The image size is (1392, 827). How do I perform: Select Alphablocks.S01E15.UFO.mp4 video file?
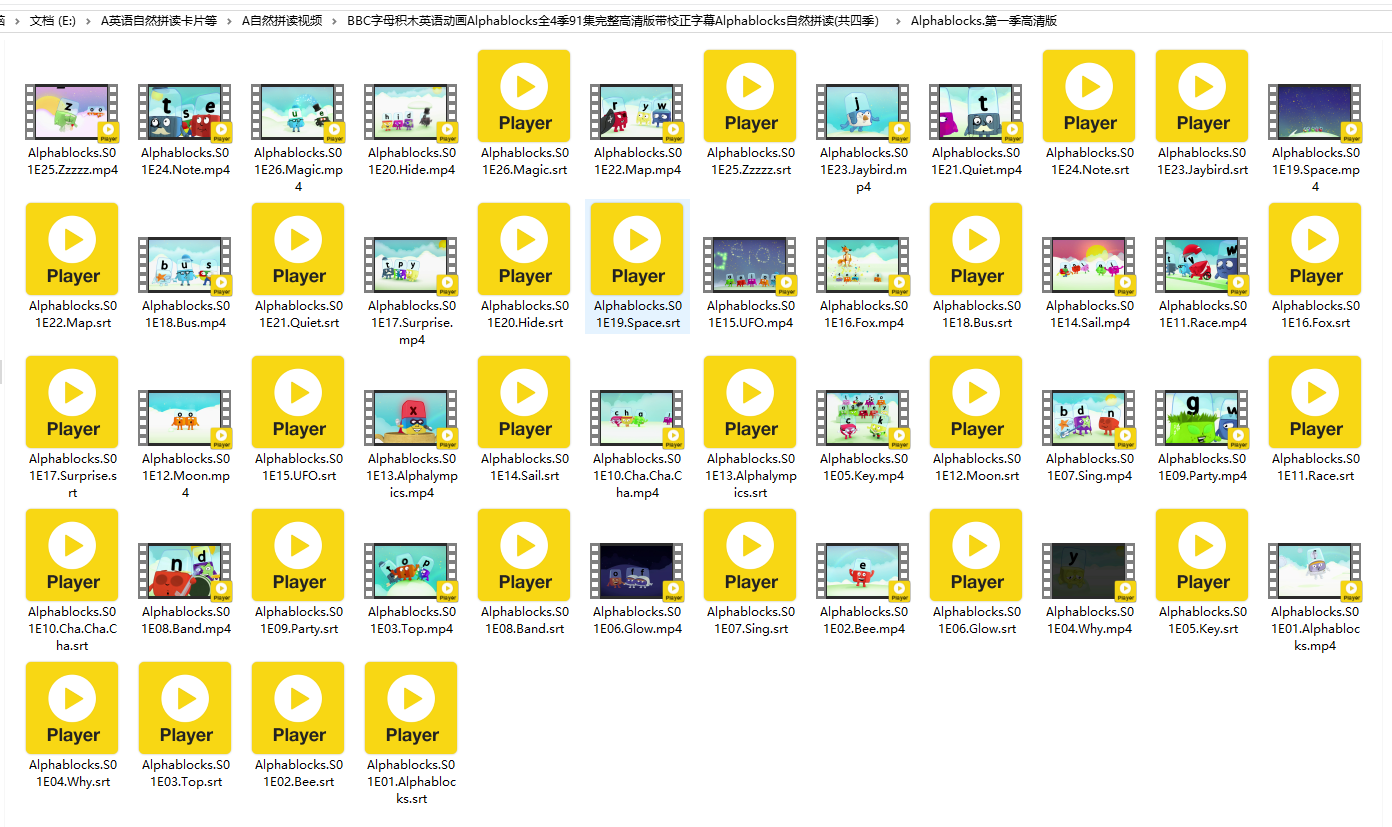click(750, 264)
